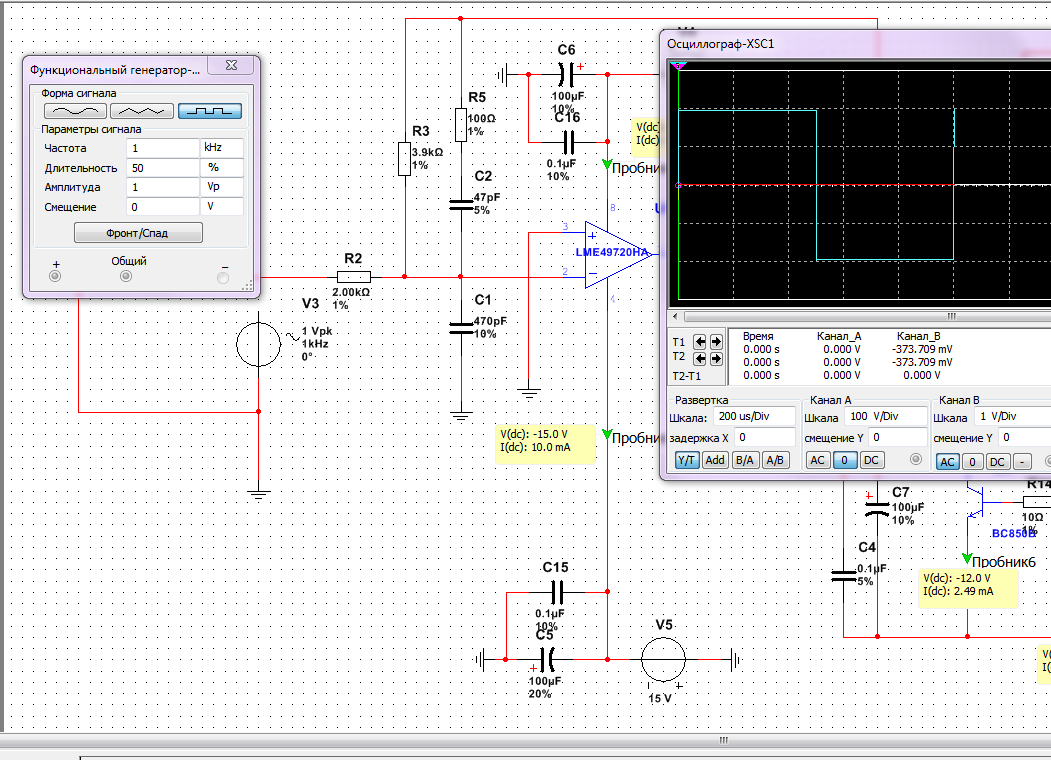Viewport: 1051px width, 760px height.
Task: Select the square waveform button
Action: click(x=209, y=111)
